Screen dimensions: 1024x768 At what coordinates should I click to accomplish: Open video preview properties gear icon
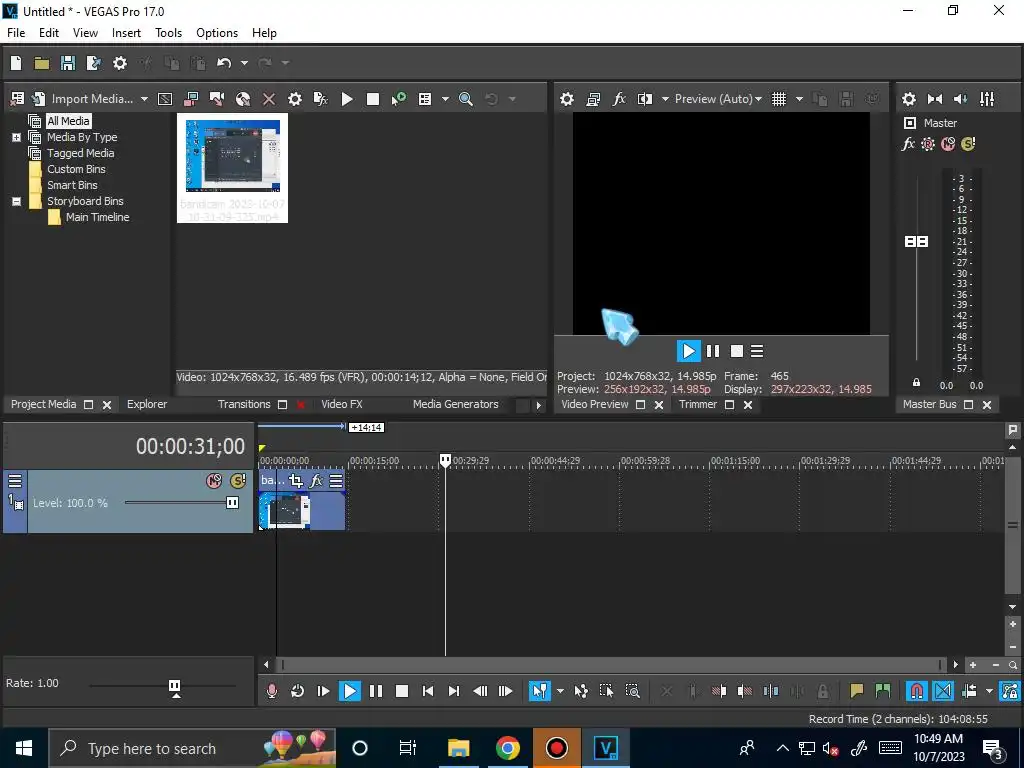click(x=567, y=99)
